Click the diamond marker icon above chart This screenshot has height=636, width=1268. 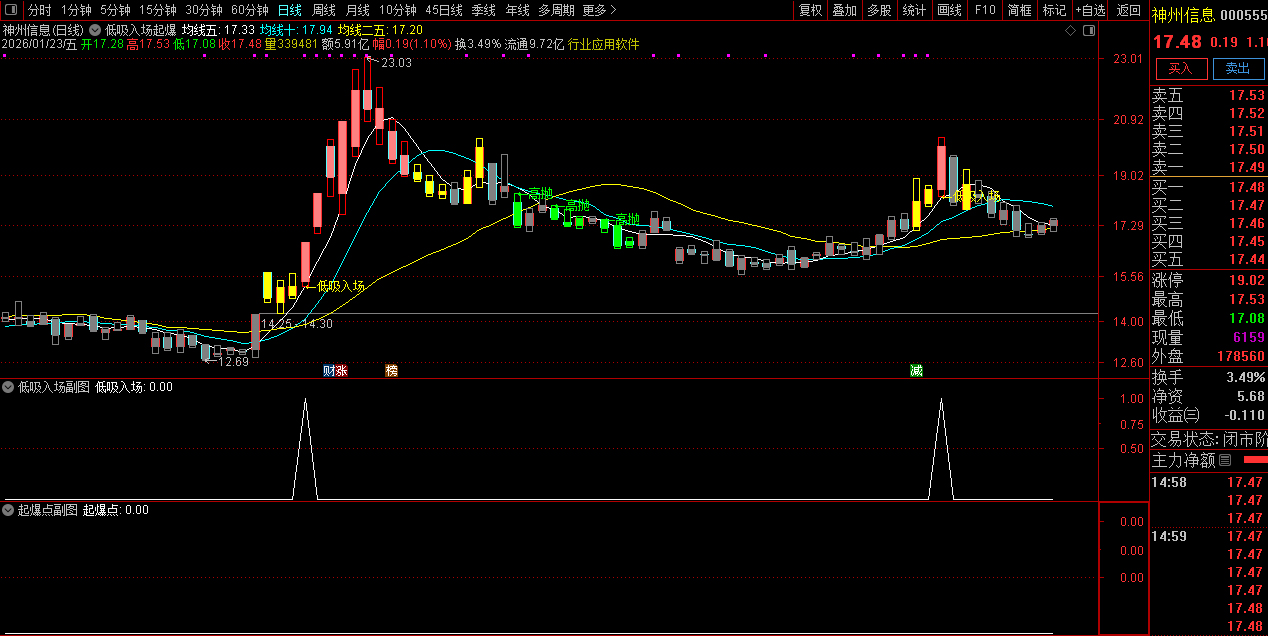(1070, 31)
